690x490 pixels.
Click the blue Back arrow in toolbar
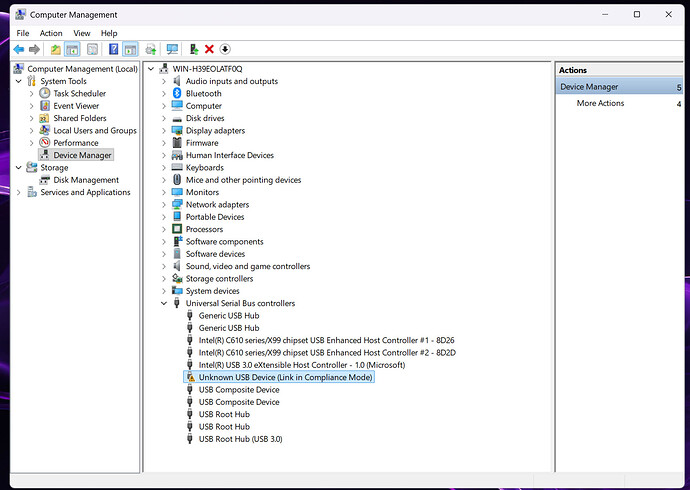click(18, 49)
